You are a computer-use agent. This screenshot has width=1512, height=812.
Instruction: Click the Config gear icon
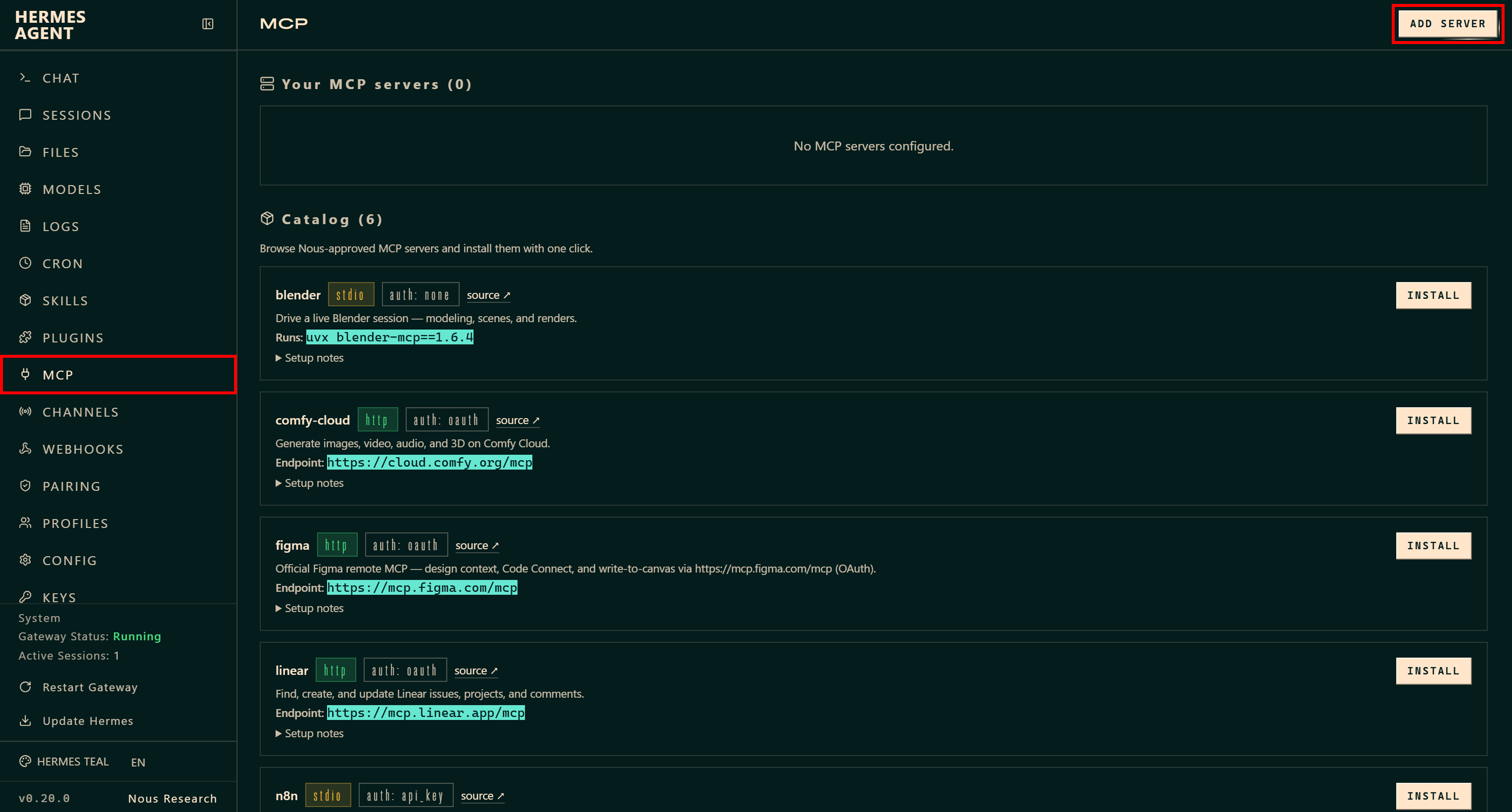[25, 560]
